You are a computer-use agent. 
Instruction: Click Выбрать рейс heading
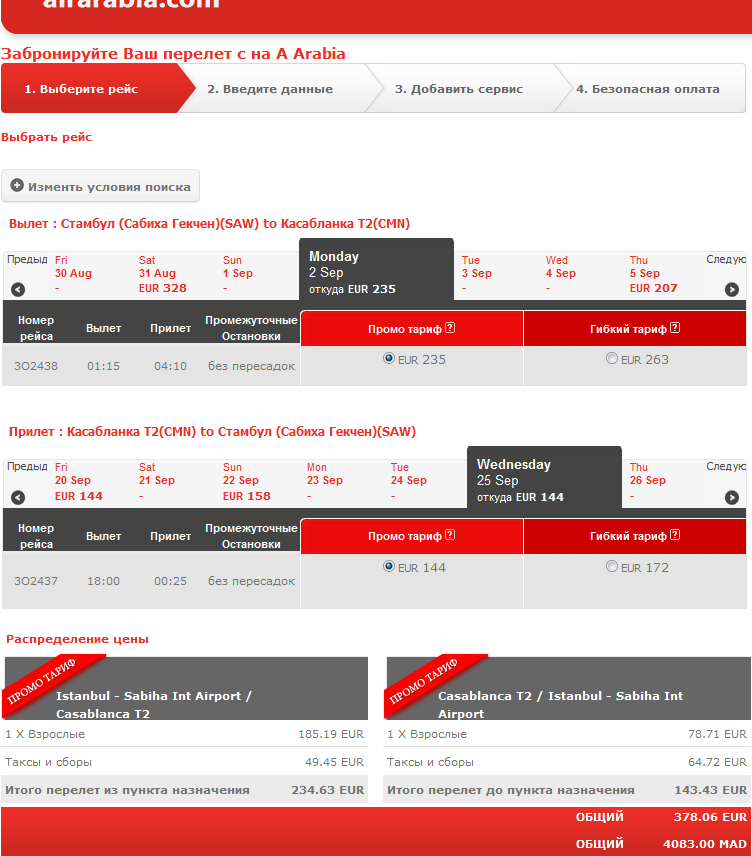point(46,136)
